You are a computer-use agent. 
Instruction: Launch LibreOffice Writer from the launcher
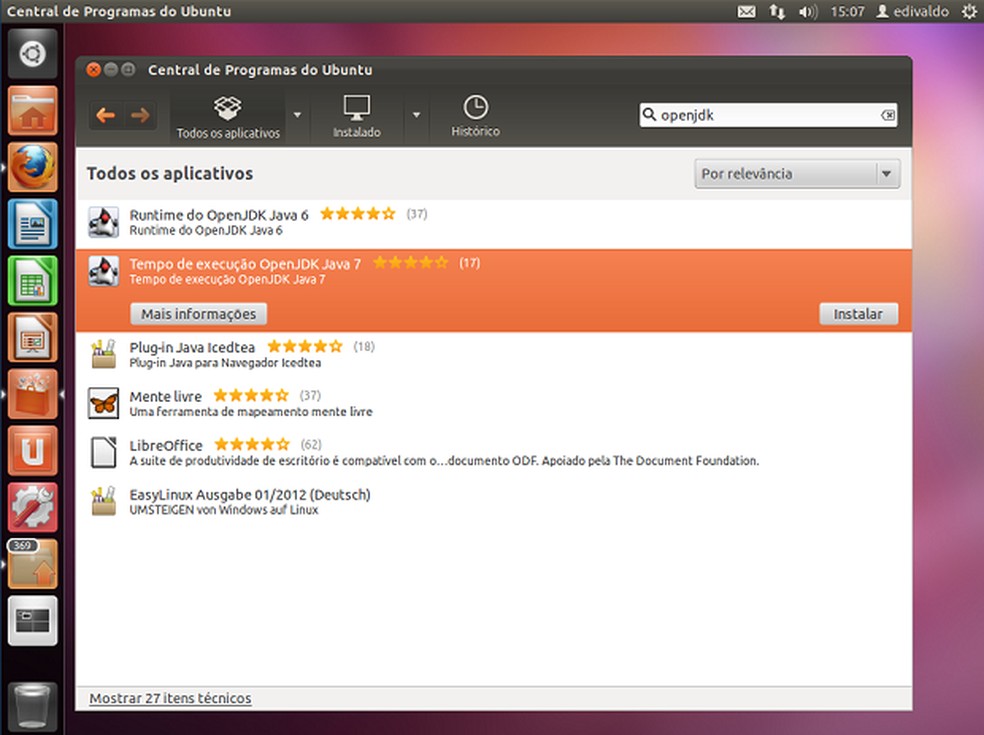(x=33, y=224)
